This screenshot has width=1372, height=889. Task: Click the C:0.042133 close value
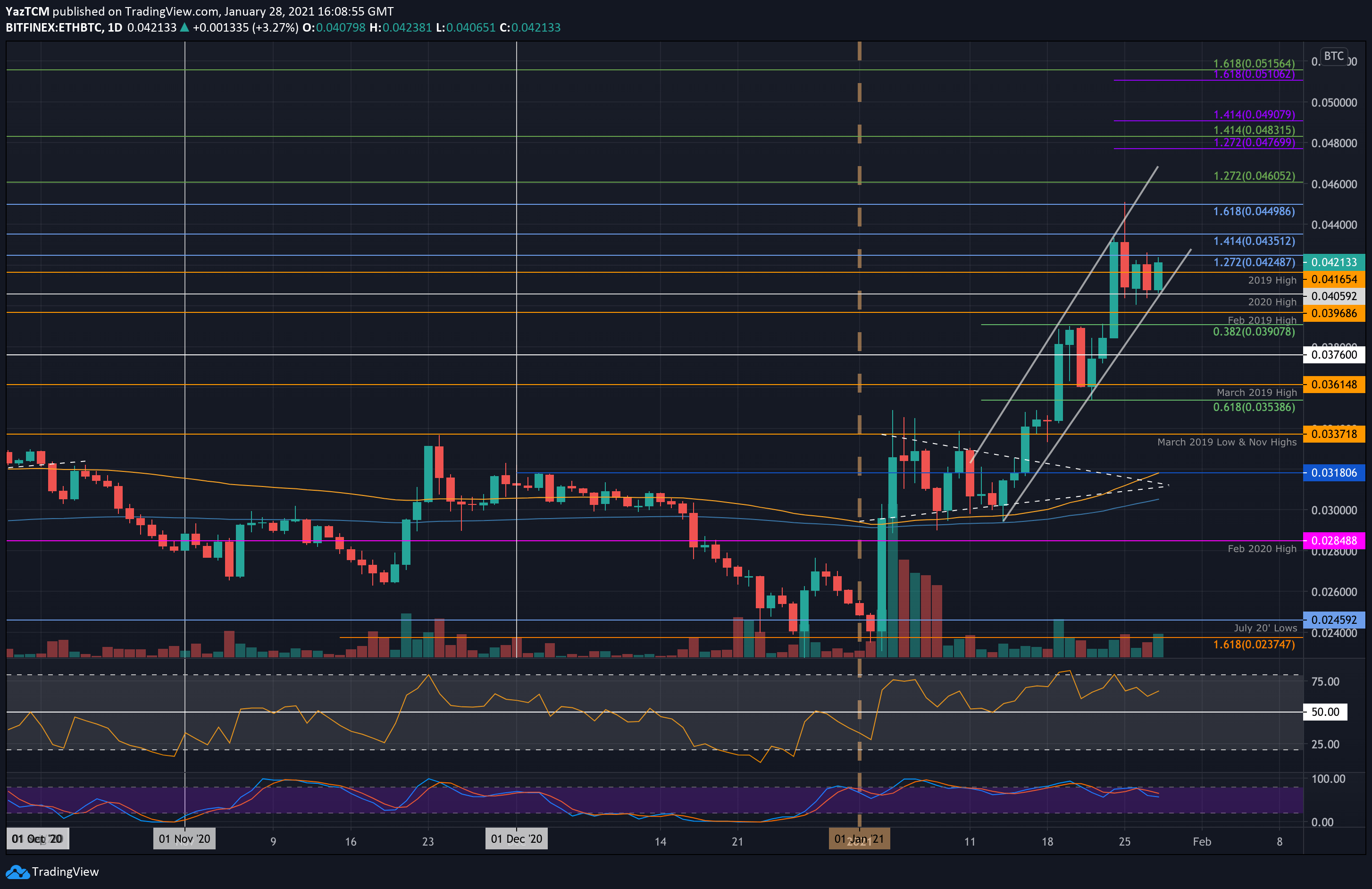530,28
